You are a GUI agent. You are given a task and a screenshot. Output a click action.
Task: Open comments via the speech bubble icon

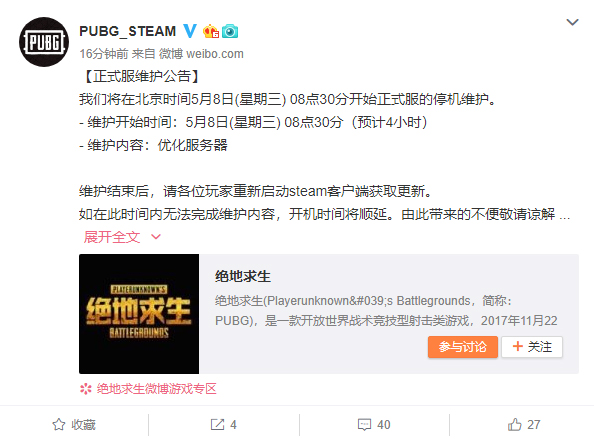[x=364, y=424]
